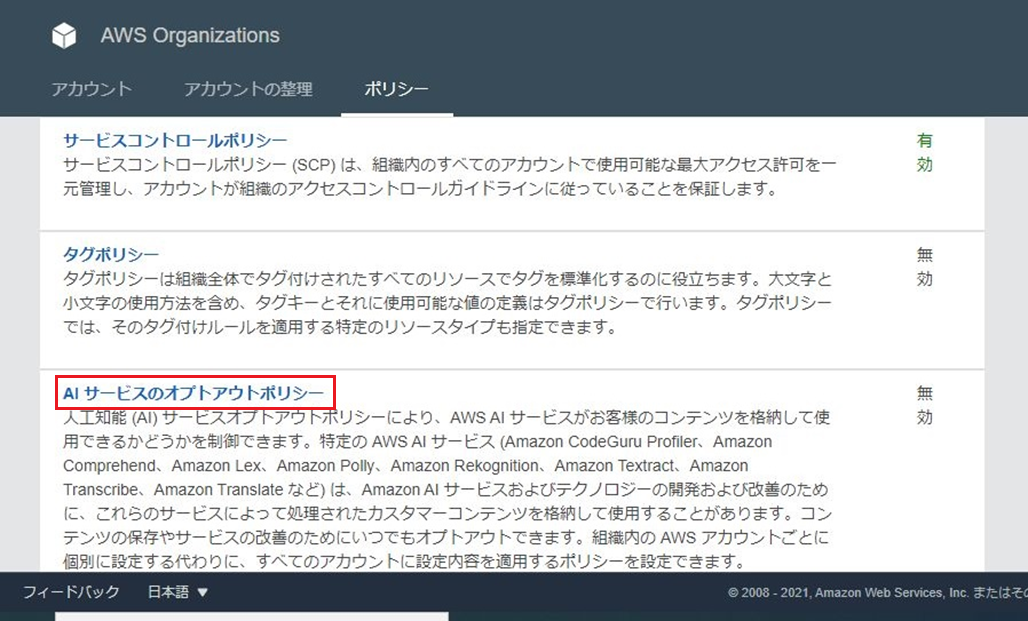
Task: Open the アカウント tab
Action: pyautogui.click(x=91, y=89)
